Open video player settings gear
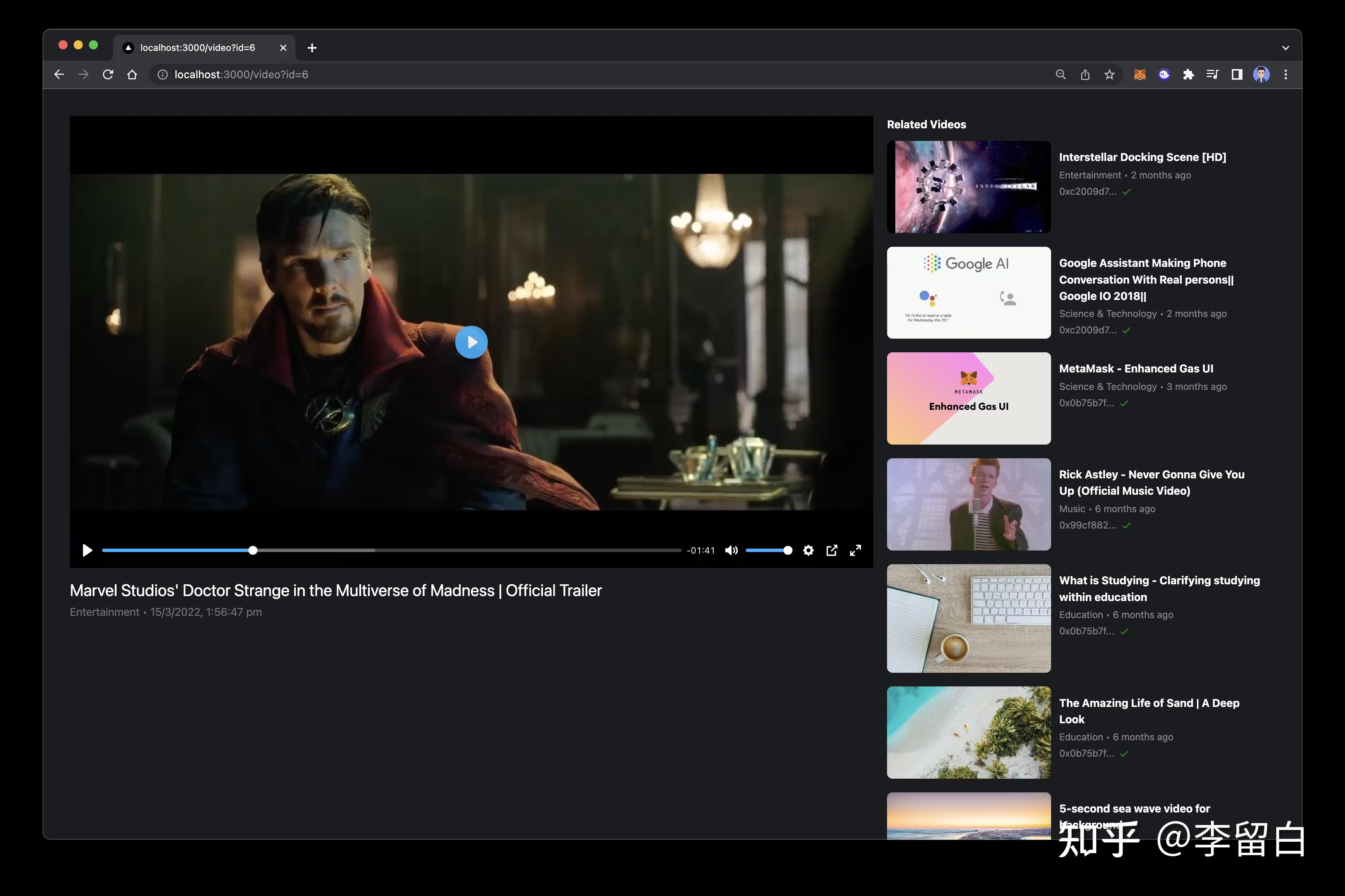1345x896 pixels. pyautogui.click(x=808, y=550)
